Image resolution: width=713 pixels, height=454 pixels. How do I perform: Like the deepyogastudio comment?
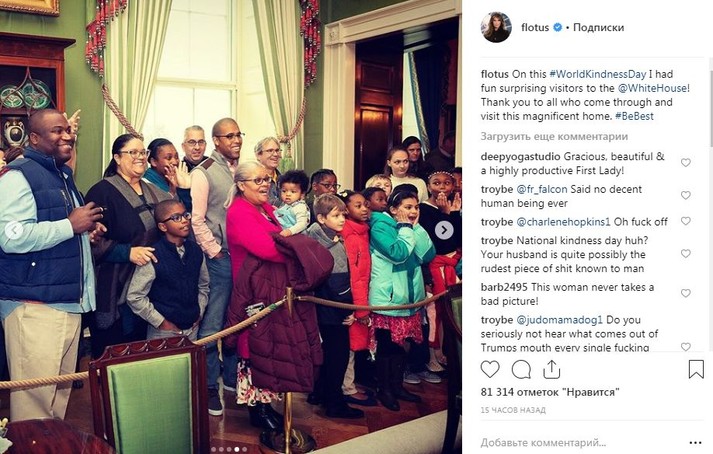click(x=686, y=163)
